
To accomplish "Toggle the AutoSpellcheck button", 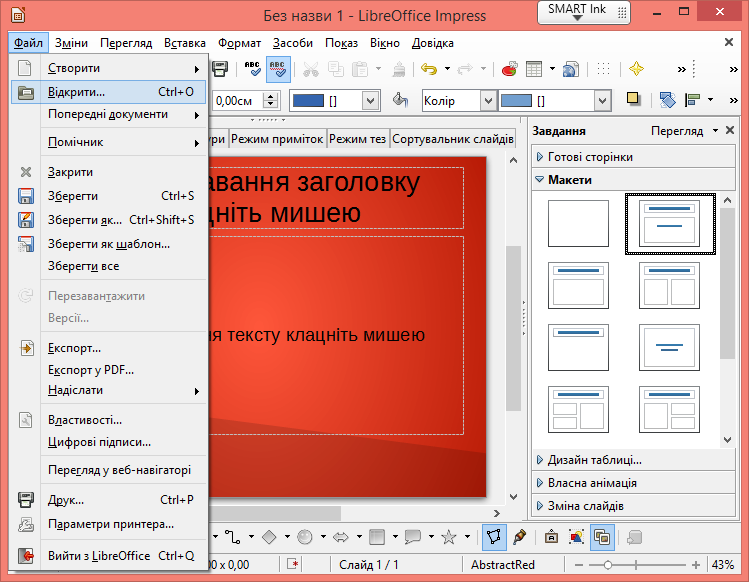I will 279,69.
